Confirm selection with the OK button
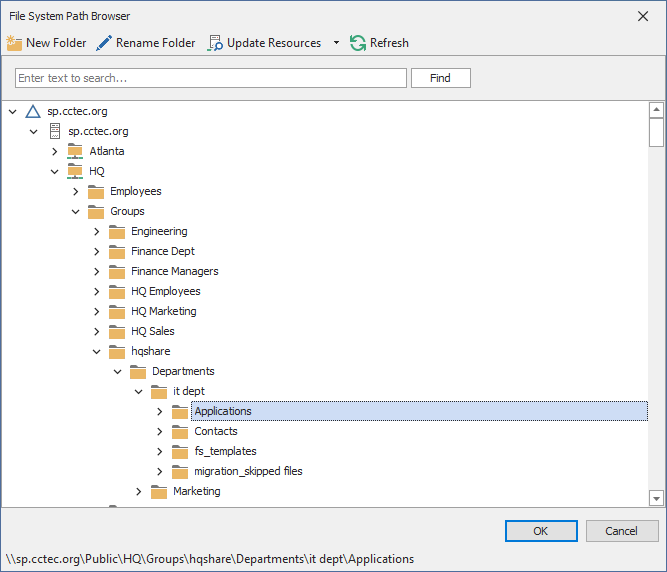Viewport: 667px width, 572px height. pyautogui.click(x=541, y=531)
